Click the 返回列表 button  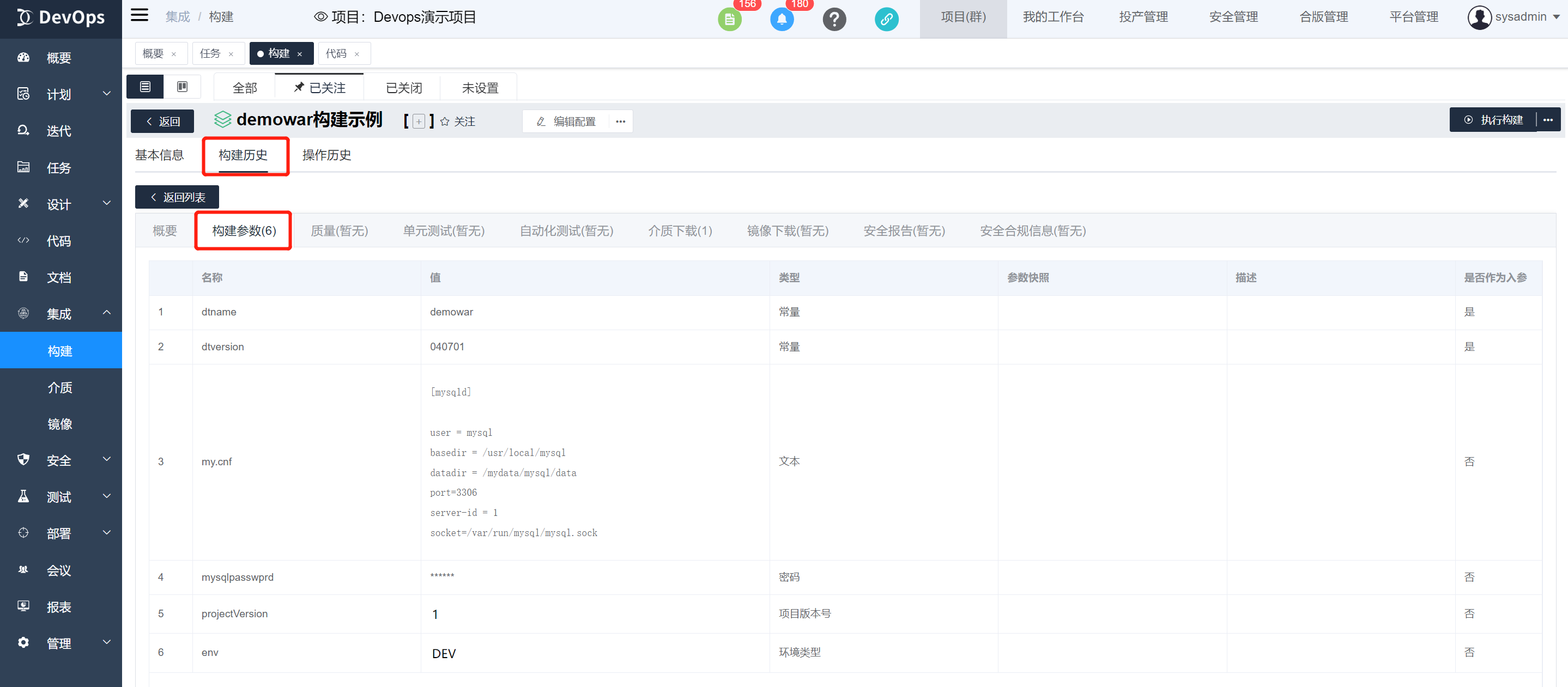(177, 197)
